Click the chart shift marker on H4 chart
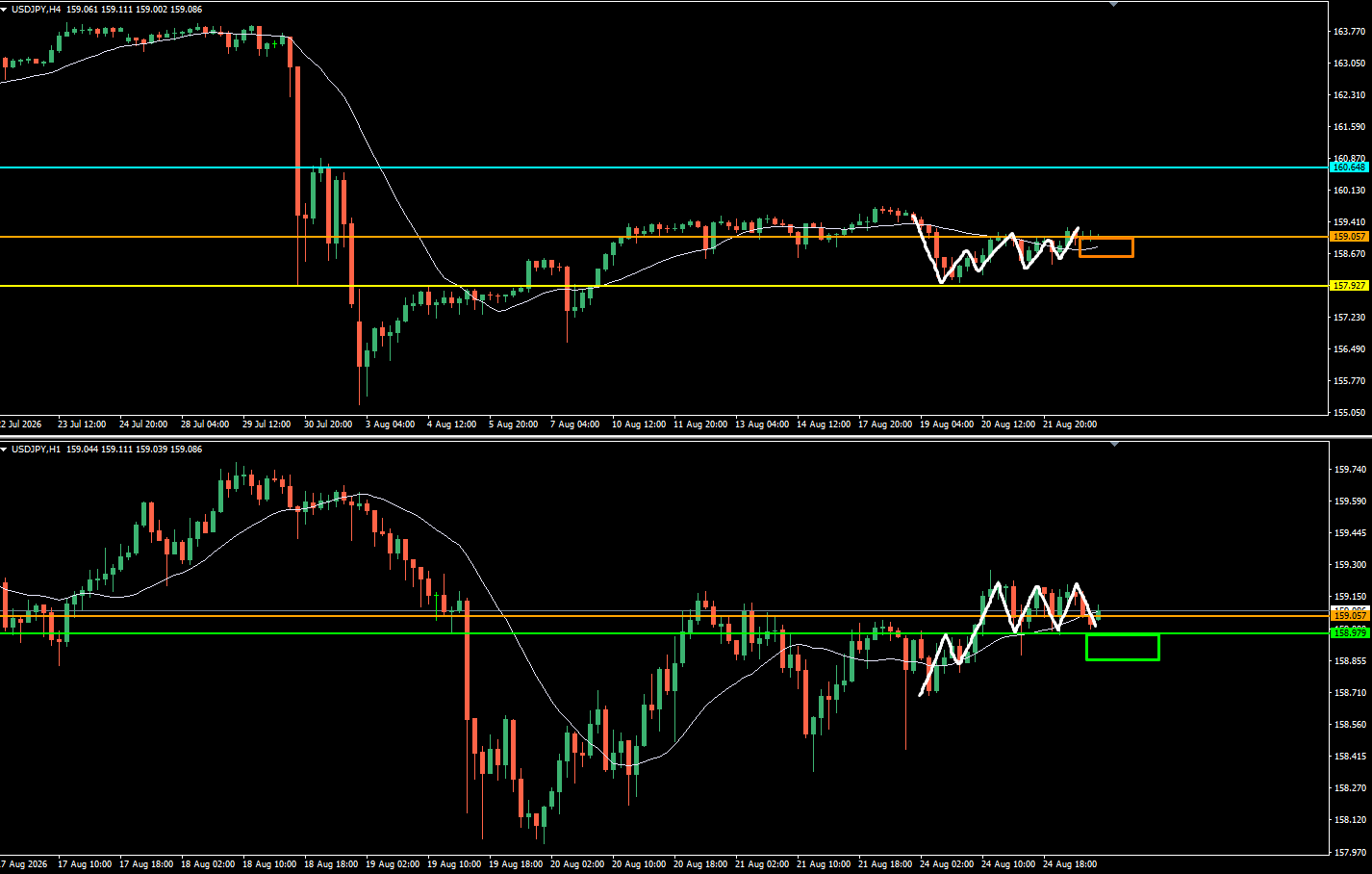This screenshot has height=874, width=1372. tap(1114, 4)
